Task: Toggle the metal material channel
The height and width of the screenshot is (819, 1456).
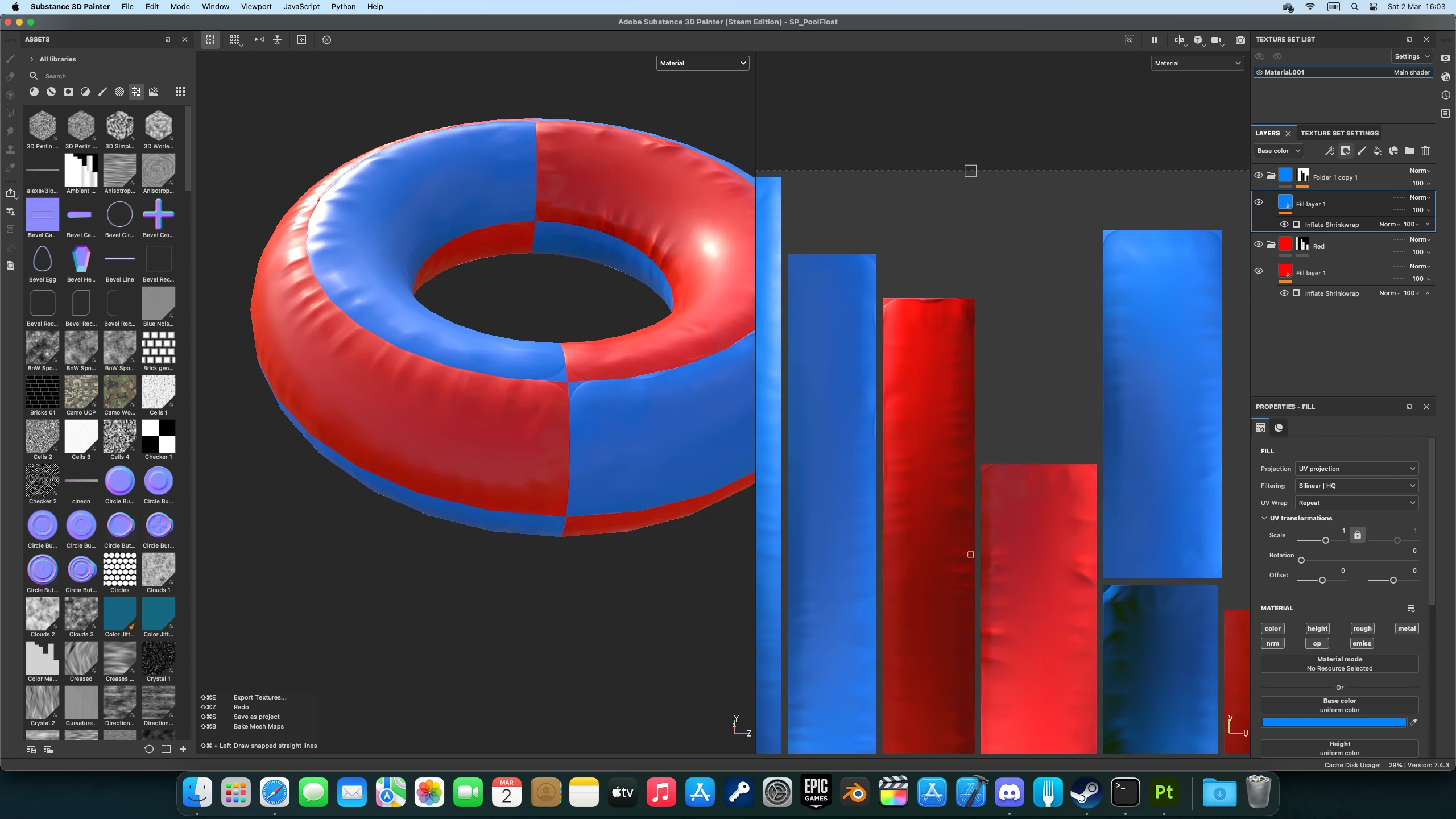Action: point(1406,628)
